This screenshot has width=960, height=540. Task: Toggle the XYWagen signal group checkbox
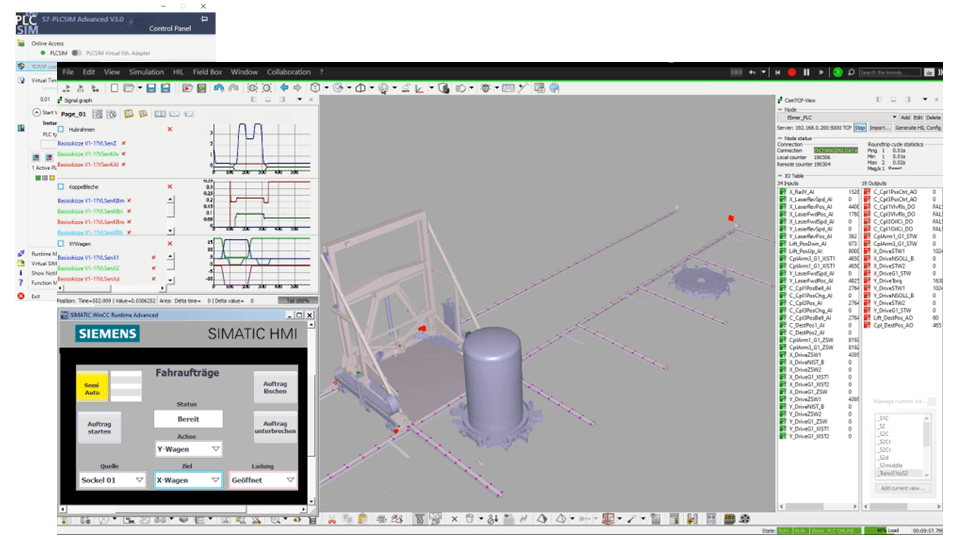coord(62,243)
